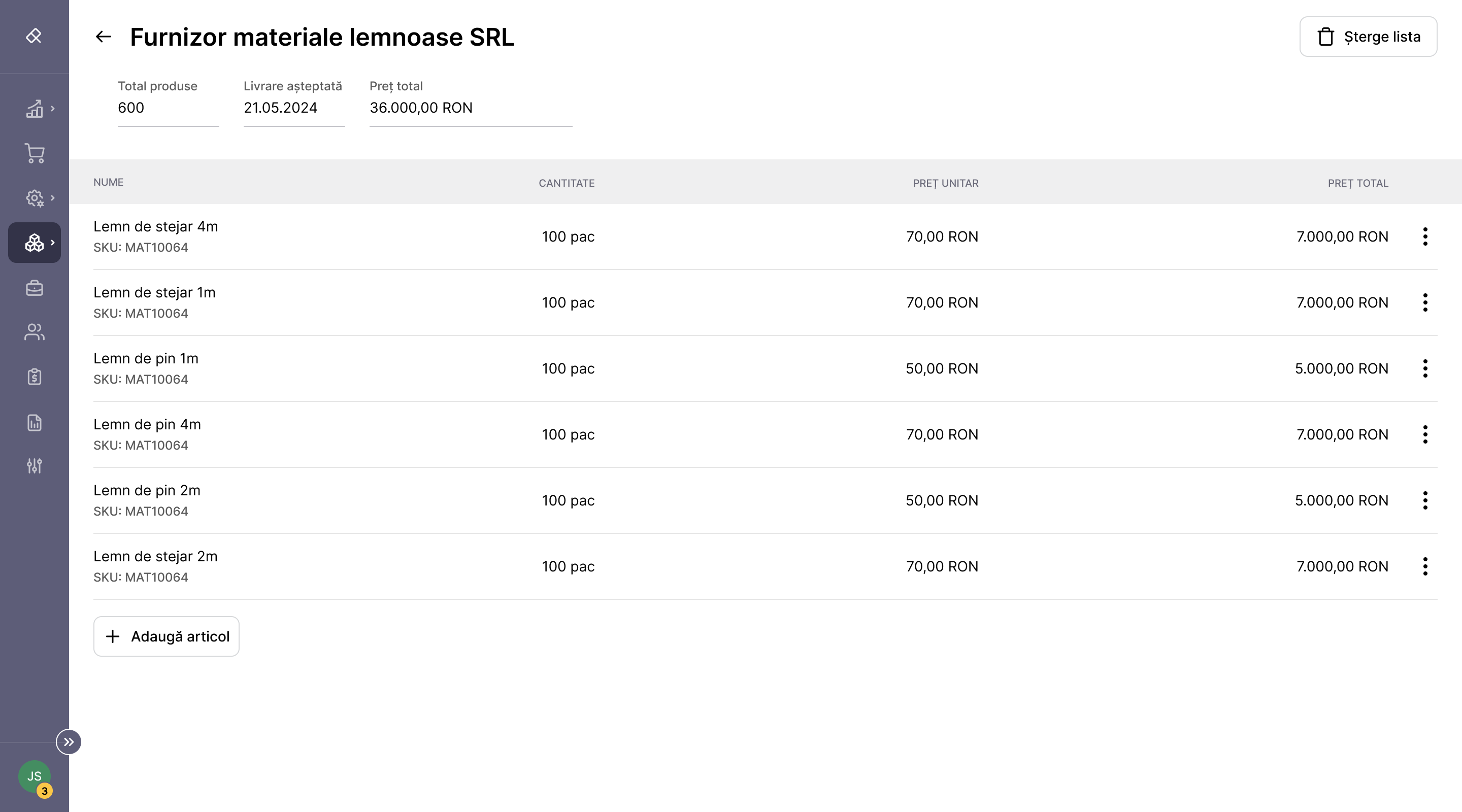Expand the gear settings submenu chevron
Image resolution: width=1462 pixels, height=812 pixels.
(53, 197)
